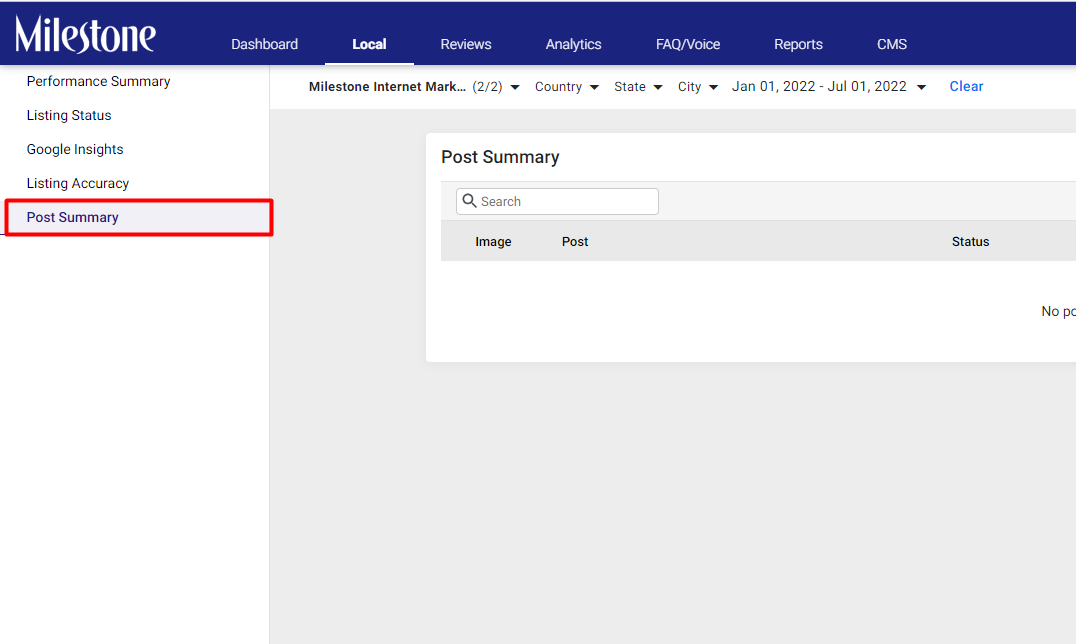Open the Country filter dropdown

567,87
